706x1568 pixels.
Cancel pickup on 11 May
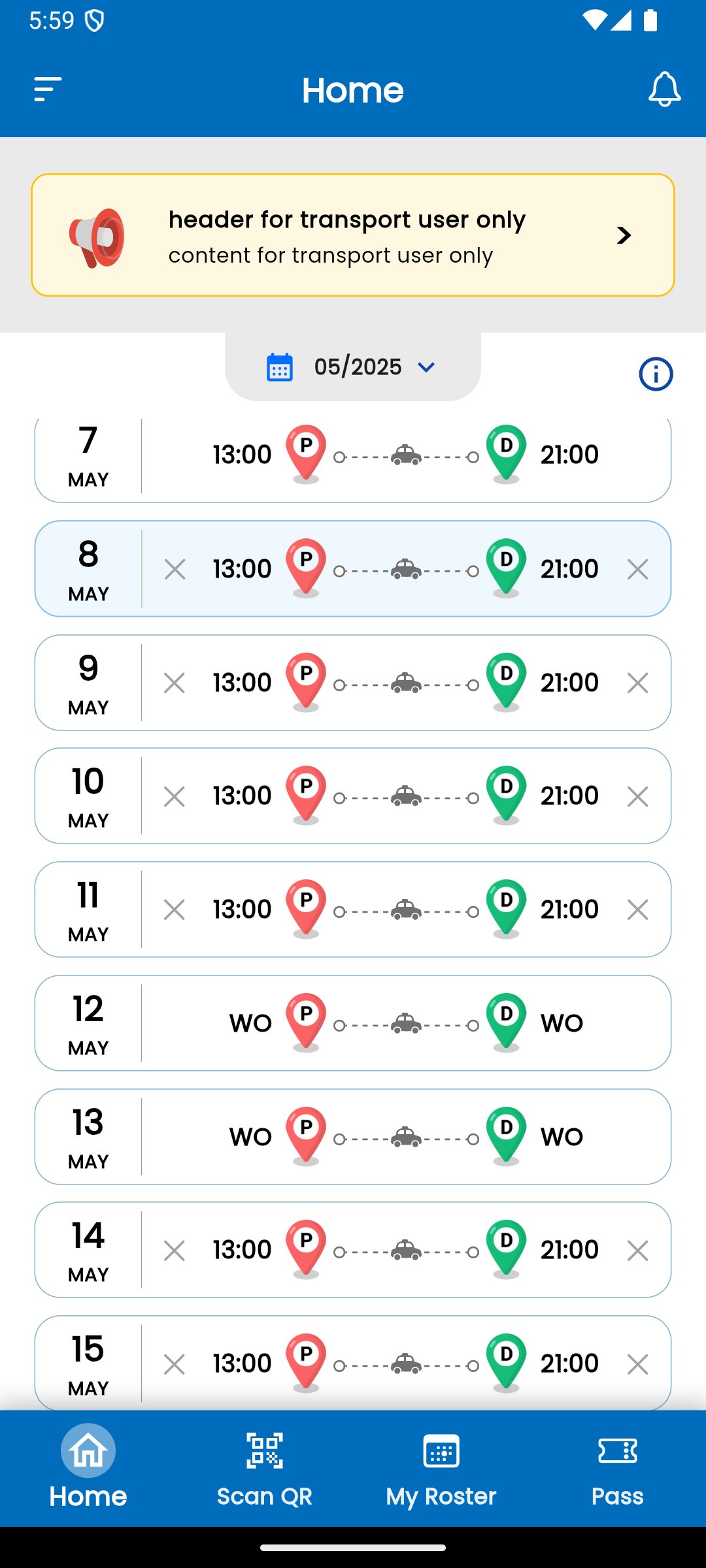point(175,909)
